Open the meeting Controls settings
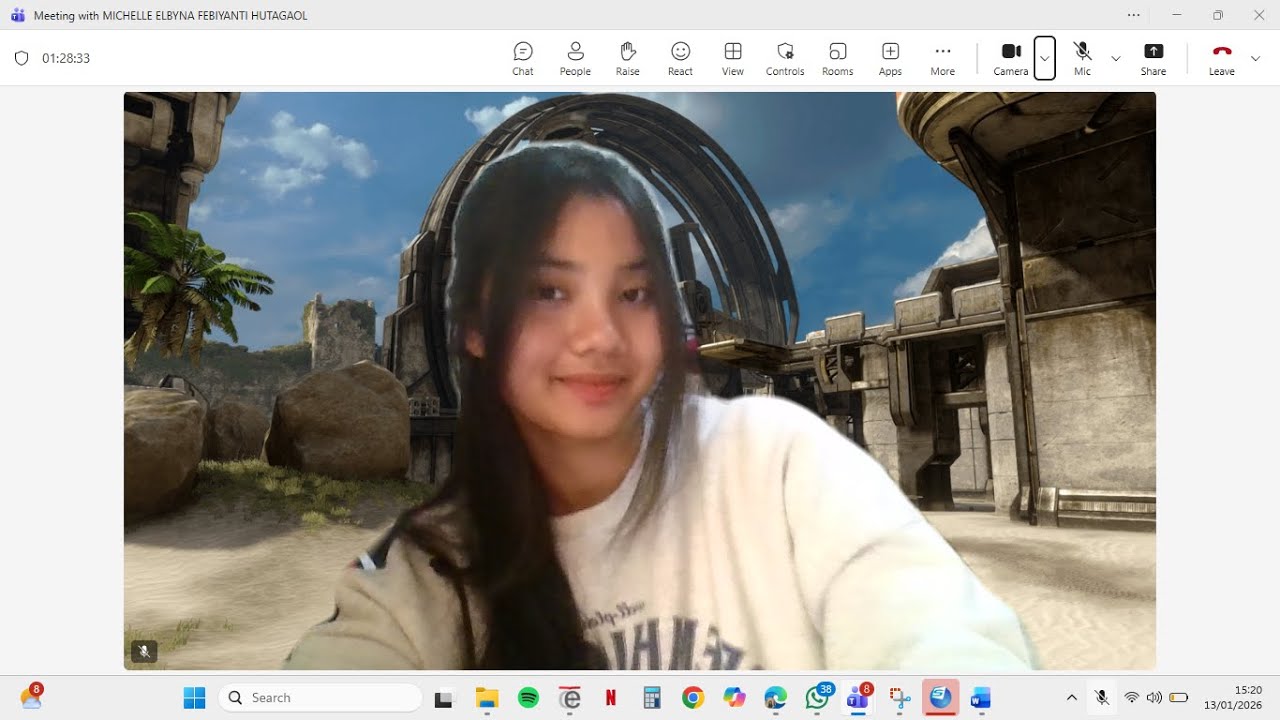Viewport: 1280px width, 720px height. point(785,58)
